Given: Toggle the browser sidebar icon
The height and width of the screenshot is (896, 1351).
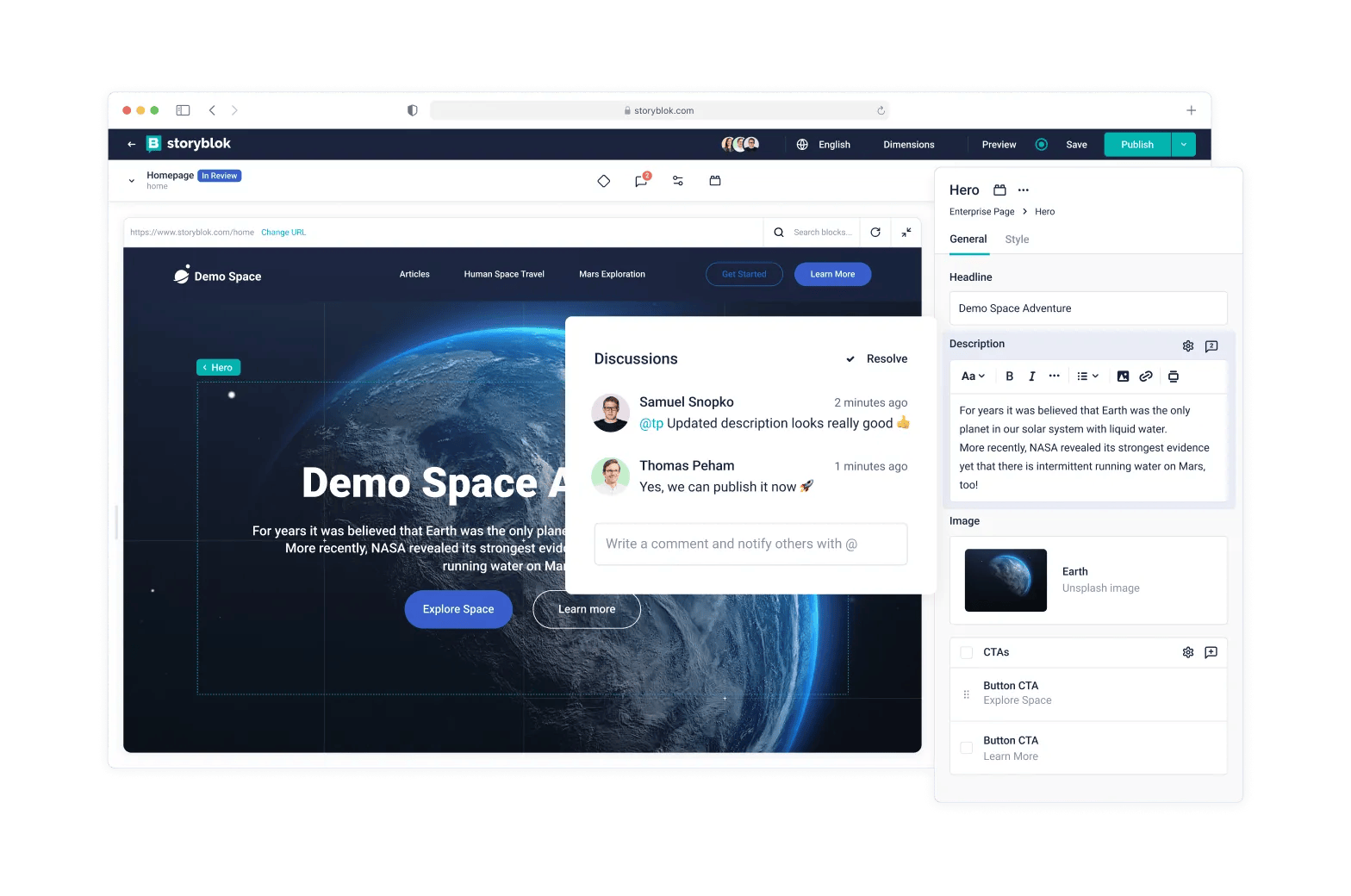Looking at the screenshot, I should [183, 110].
